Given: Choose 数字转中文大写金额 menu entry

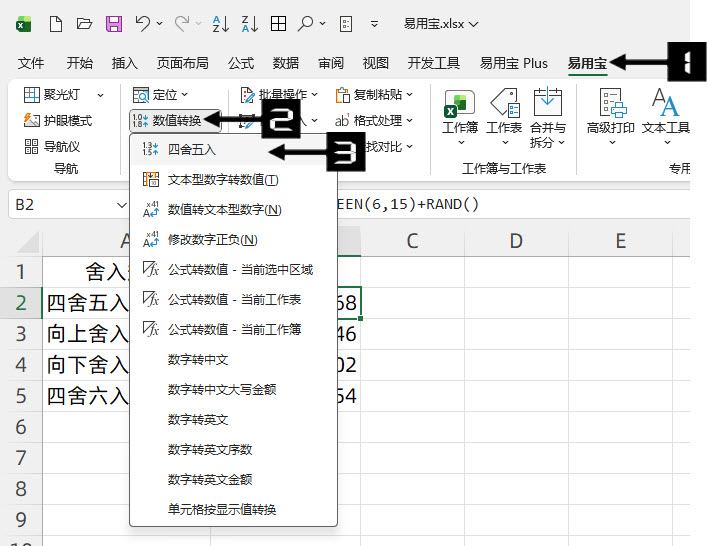Looking at the screenshot, I should pos(221,389).
